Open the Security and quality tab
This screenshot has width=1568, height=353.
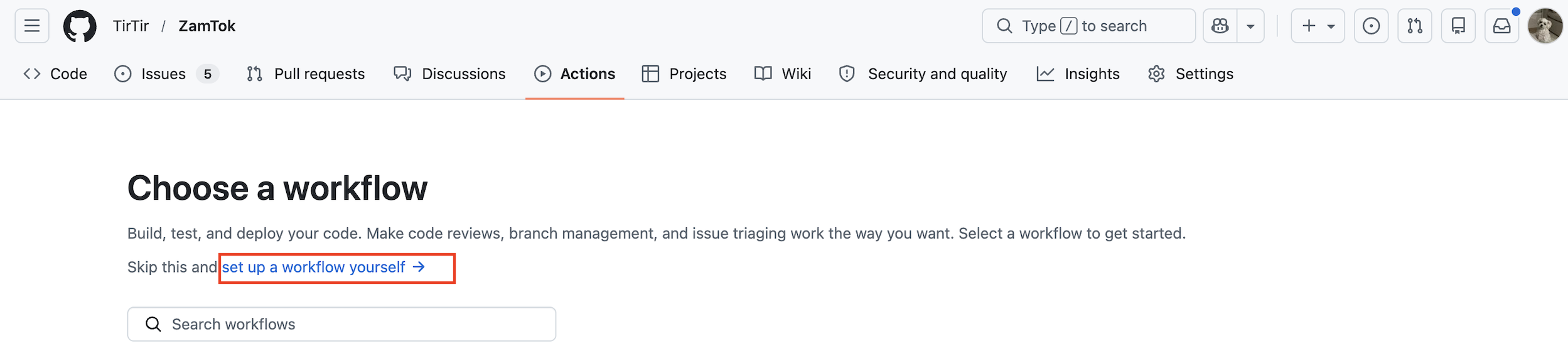point(923,74)
